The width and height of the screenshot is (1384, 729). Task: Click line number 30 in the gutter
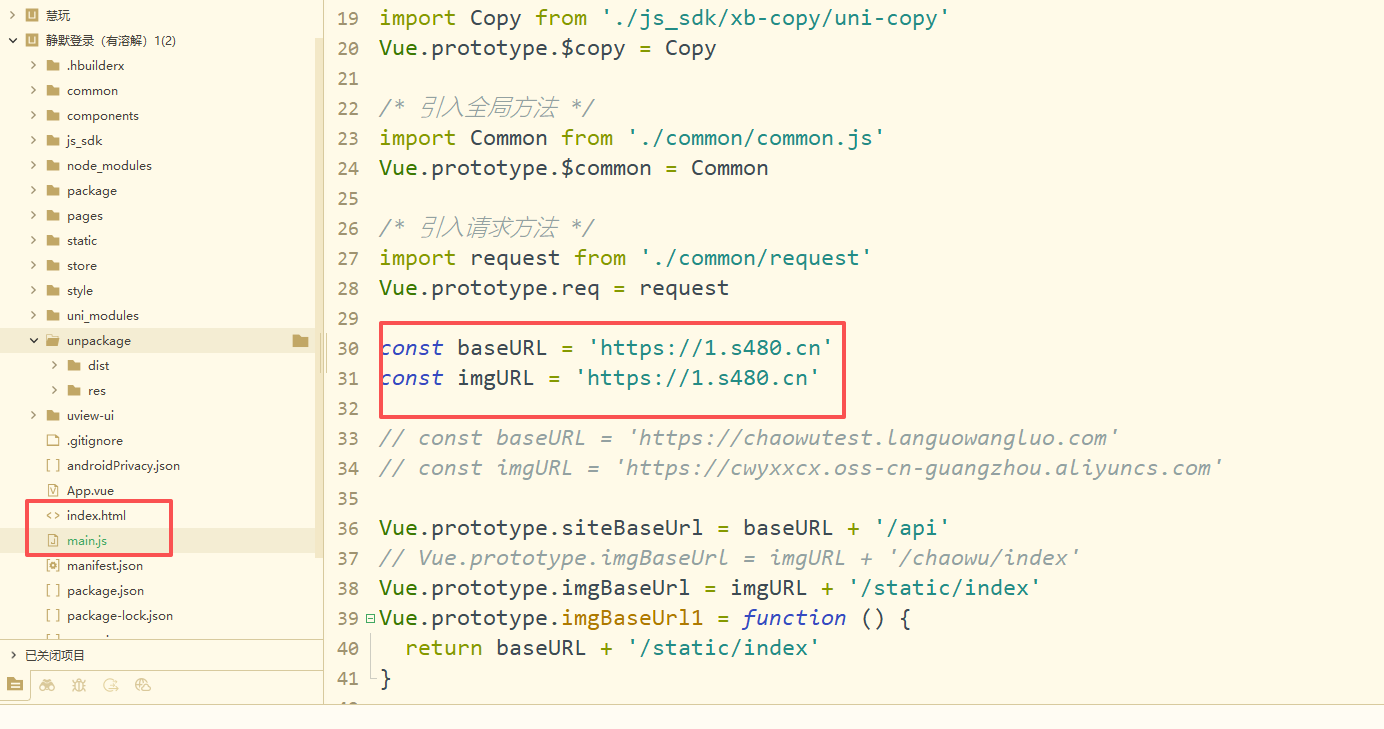click(347, 348)
